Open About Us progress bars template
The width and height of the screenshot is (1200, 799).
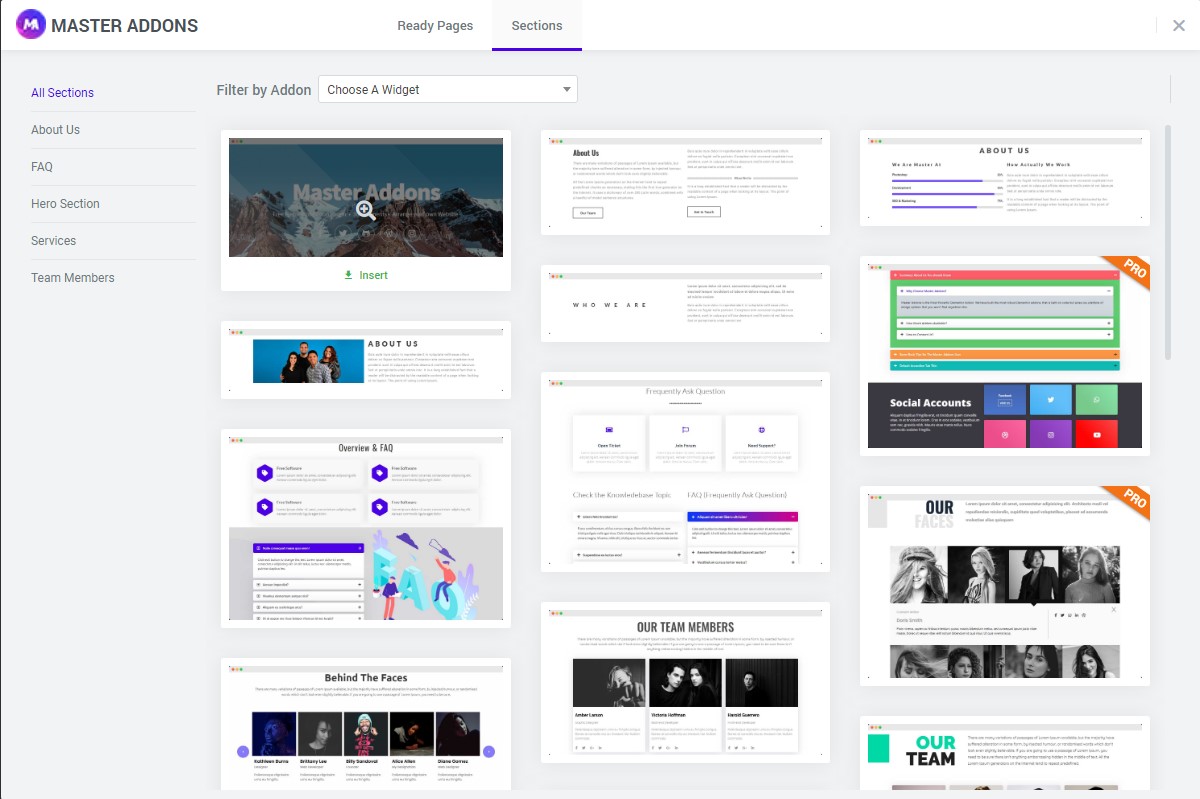pos(1005,178)
